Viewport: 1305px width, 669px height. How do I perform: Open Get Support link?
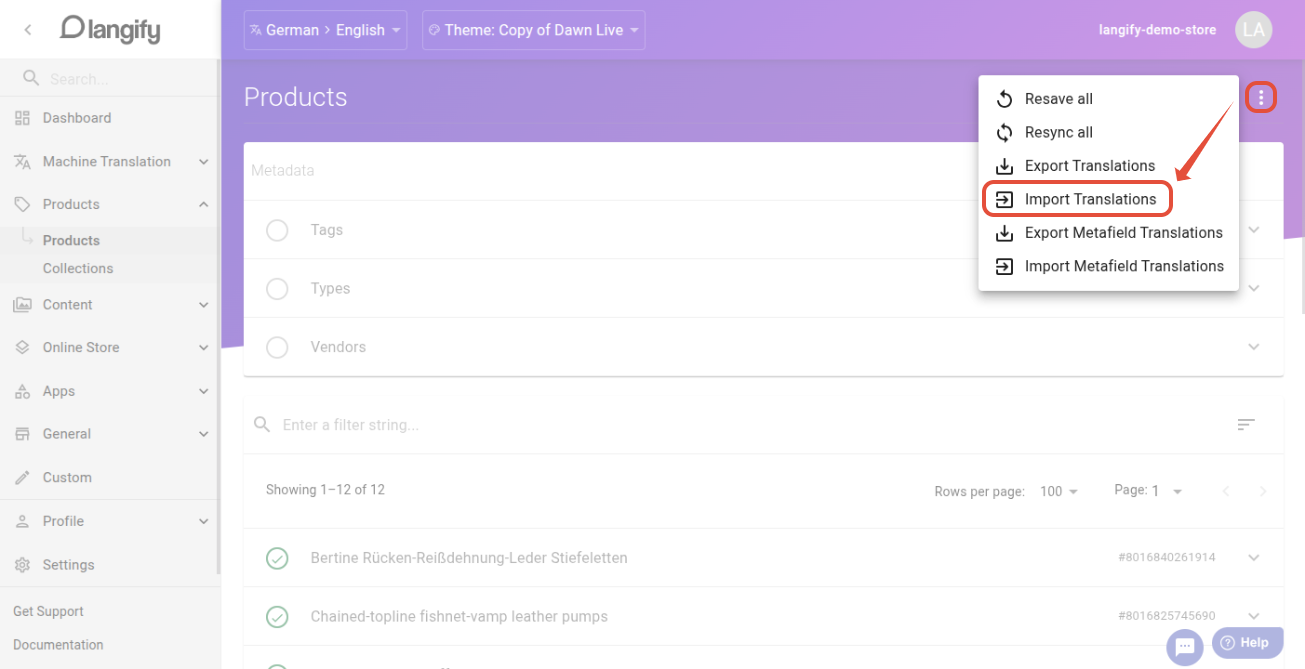(48, 611)
